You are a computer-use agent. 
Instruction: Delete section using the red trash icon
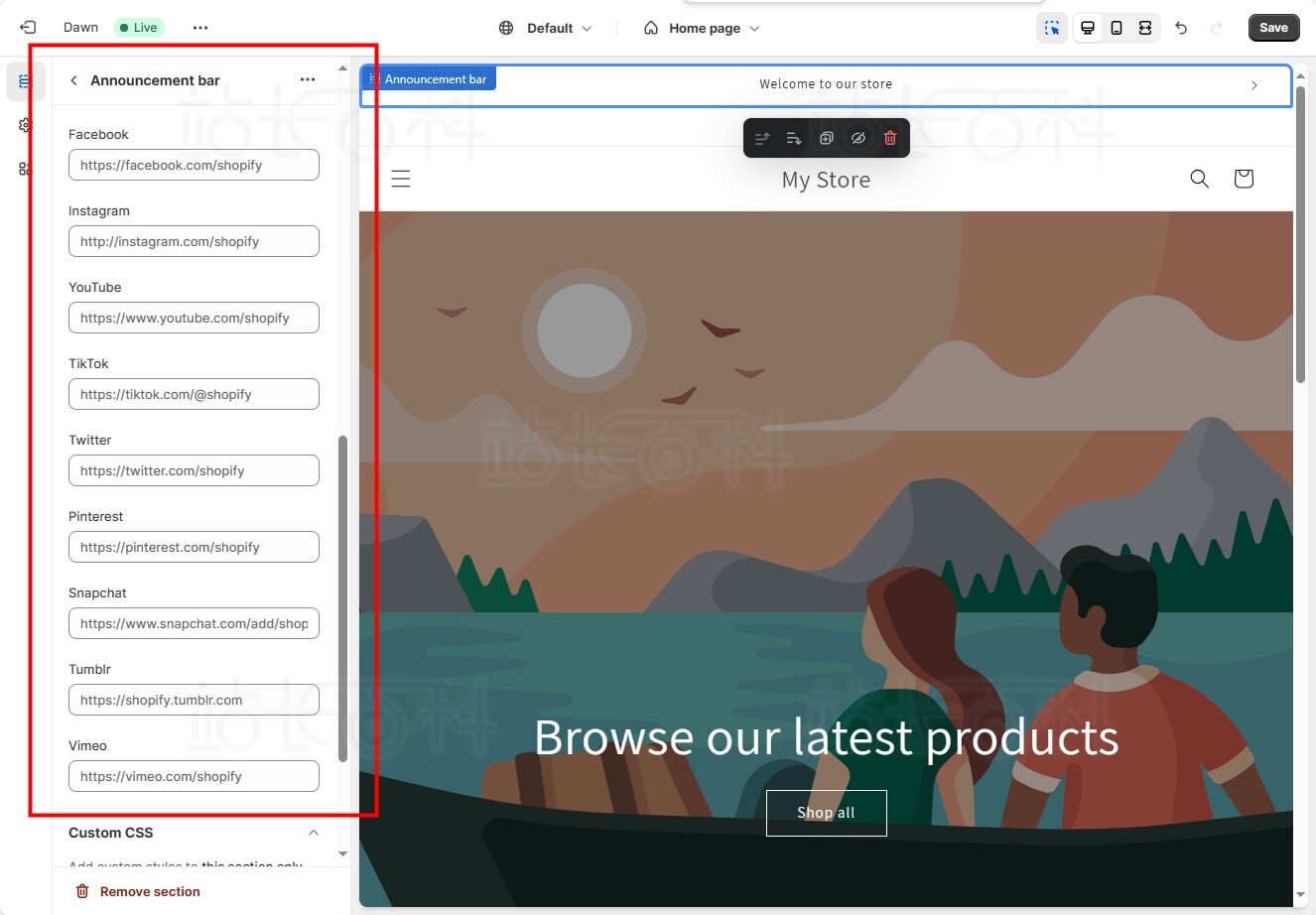(x=890, y=138)
